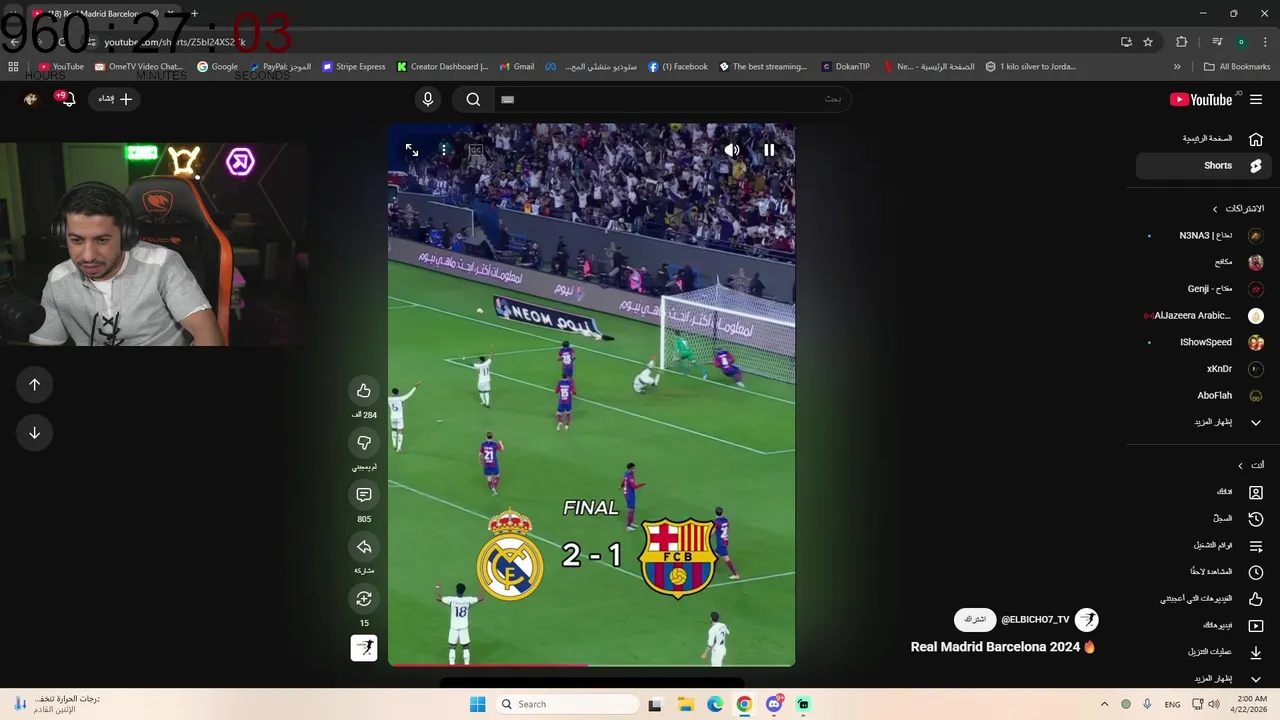
Task: Open Your channel in sidebar
Action: click(1205, 492)
